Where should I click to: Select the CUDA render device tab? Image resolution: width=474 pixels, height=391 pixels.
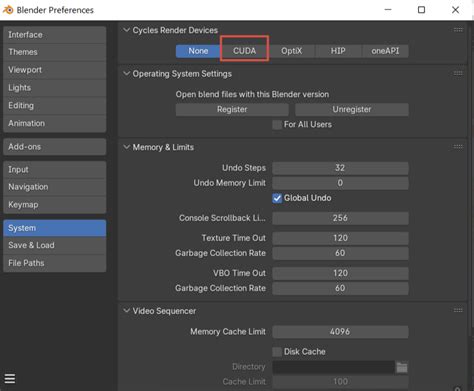245,51
